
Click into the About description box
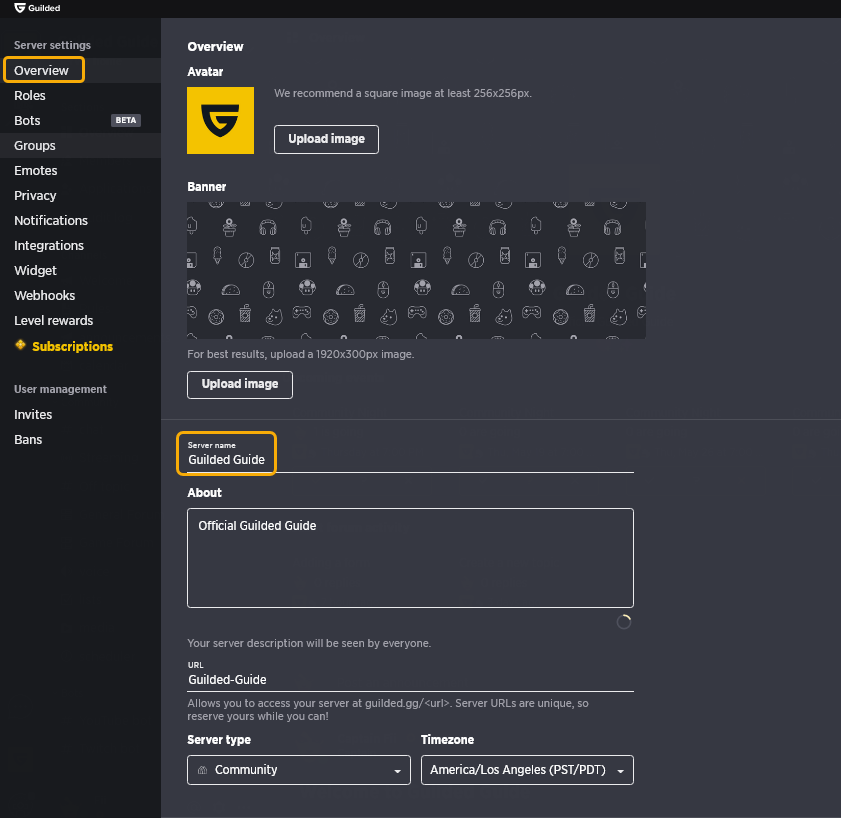click(410, 558)
